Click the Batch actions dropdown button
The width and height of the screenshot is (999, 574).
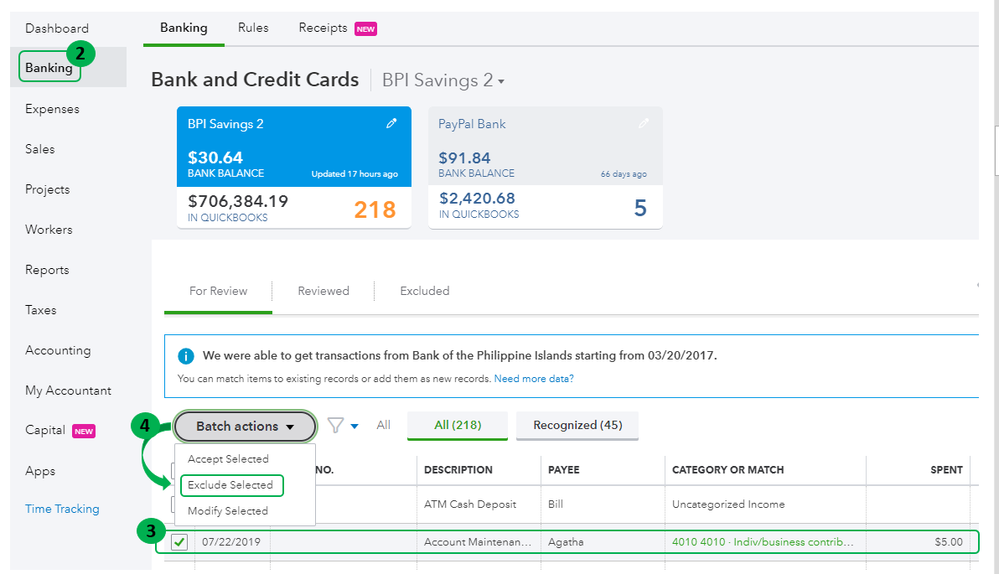point(245,426)
